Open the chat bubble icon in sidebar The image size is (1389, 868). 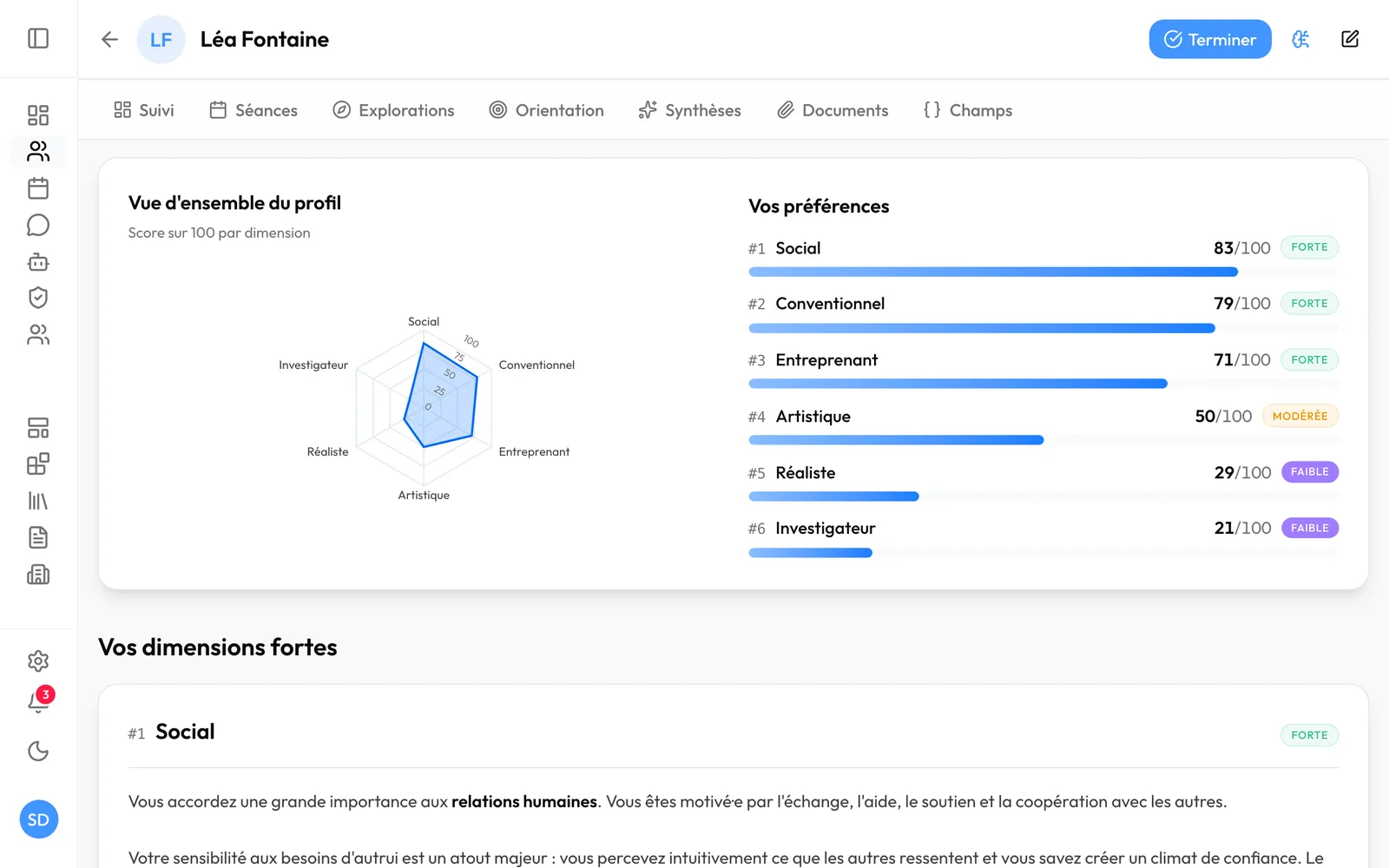tap(38, 225)
